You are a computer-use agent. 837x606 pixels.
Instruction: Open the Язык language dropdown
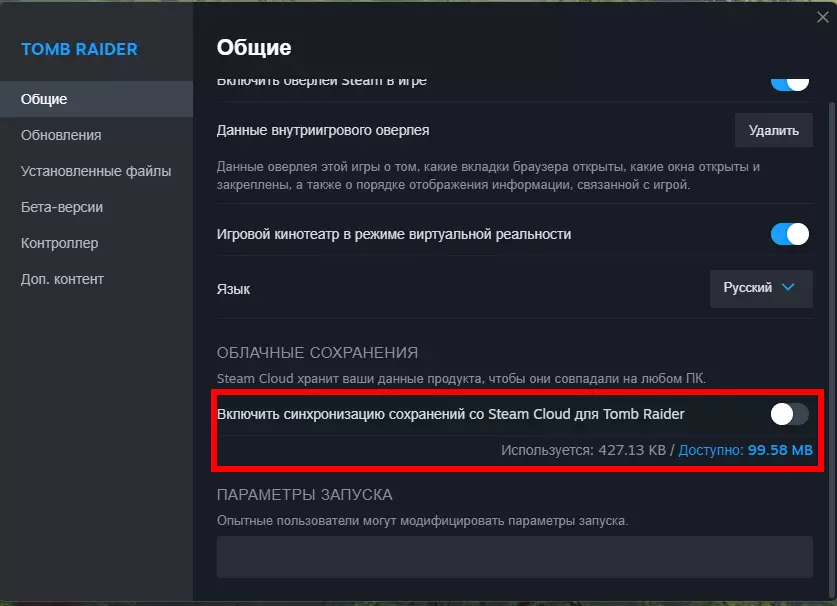click(x=760, y=288)
